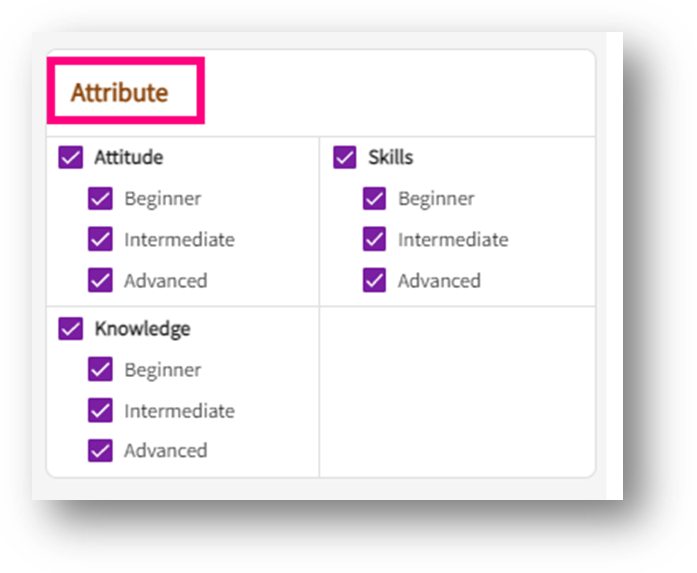Uncheck the Skills parent checkbox
Viewport: 697px width, 573px height.
pyautogui.click(x=345, y=158)
